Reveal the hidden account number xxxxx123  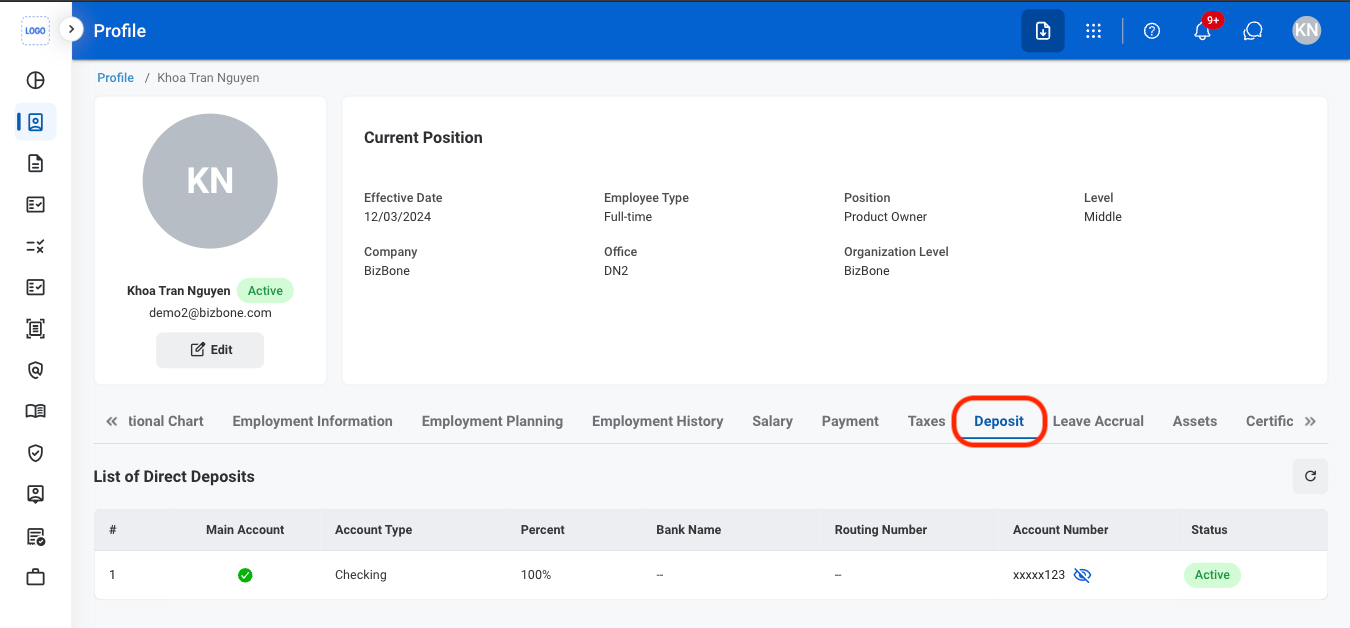1082,575
